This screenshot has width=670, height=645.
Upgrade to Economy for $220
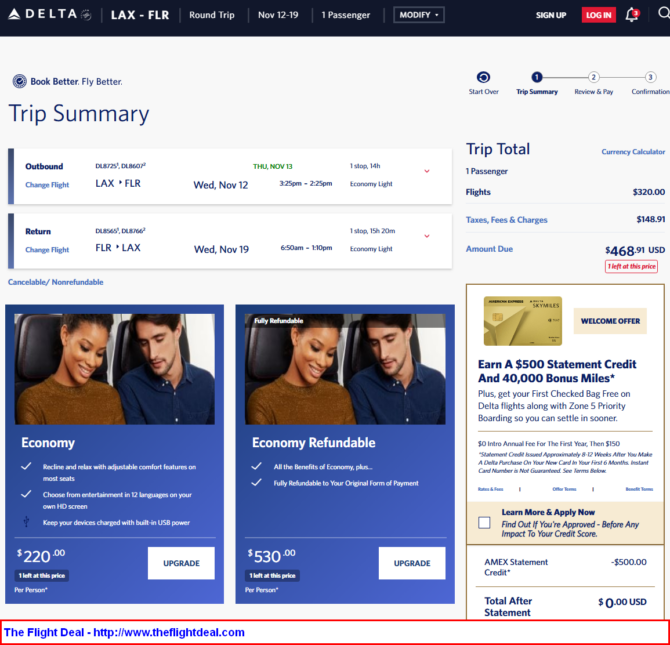tap(181, 563)
